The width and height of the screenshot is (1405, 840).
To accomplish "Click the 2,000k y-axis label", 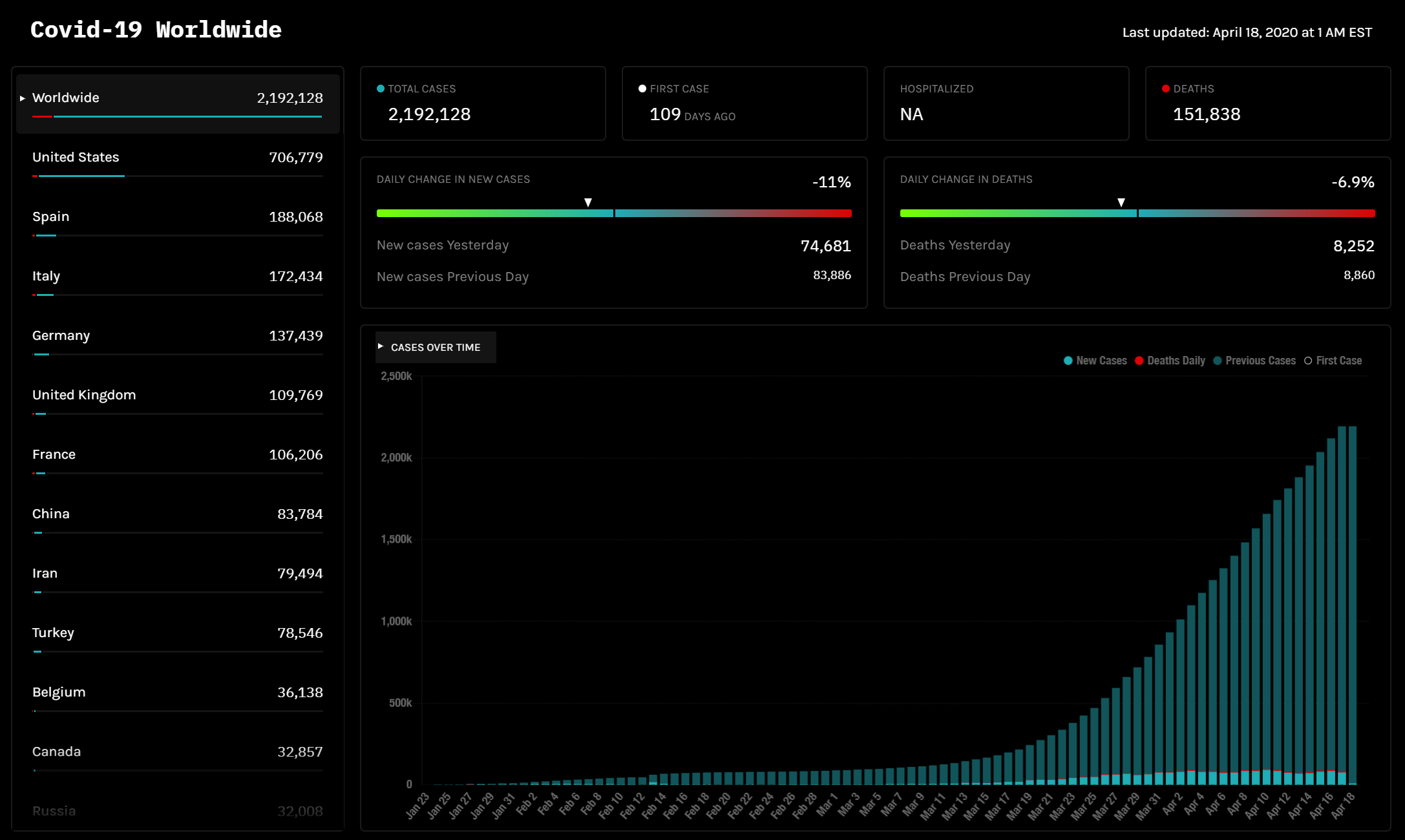I will tap(396, 457).
